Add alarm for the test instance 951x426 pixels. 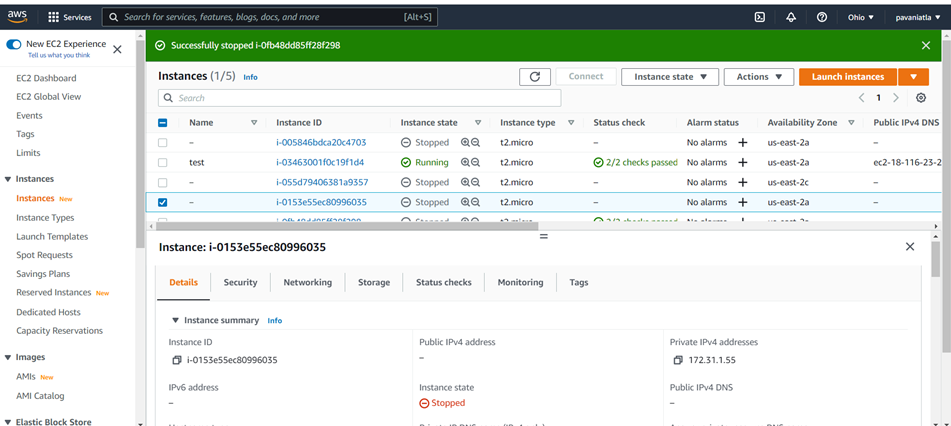(x=742, y=163)
